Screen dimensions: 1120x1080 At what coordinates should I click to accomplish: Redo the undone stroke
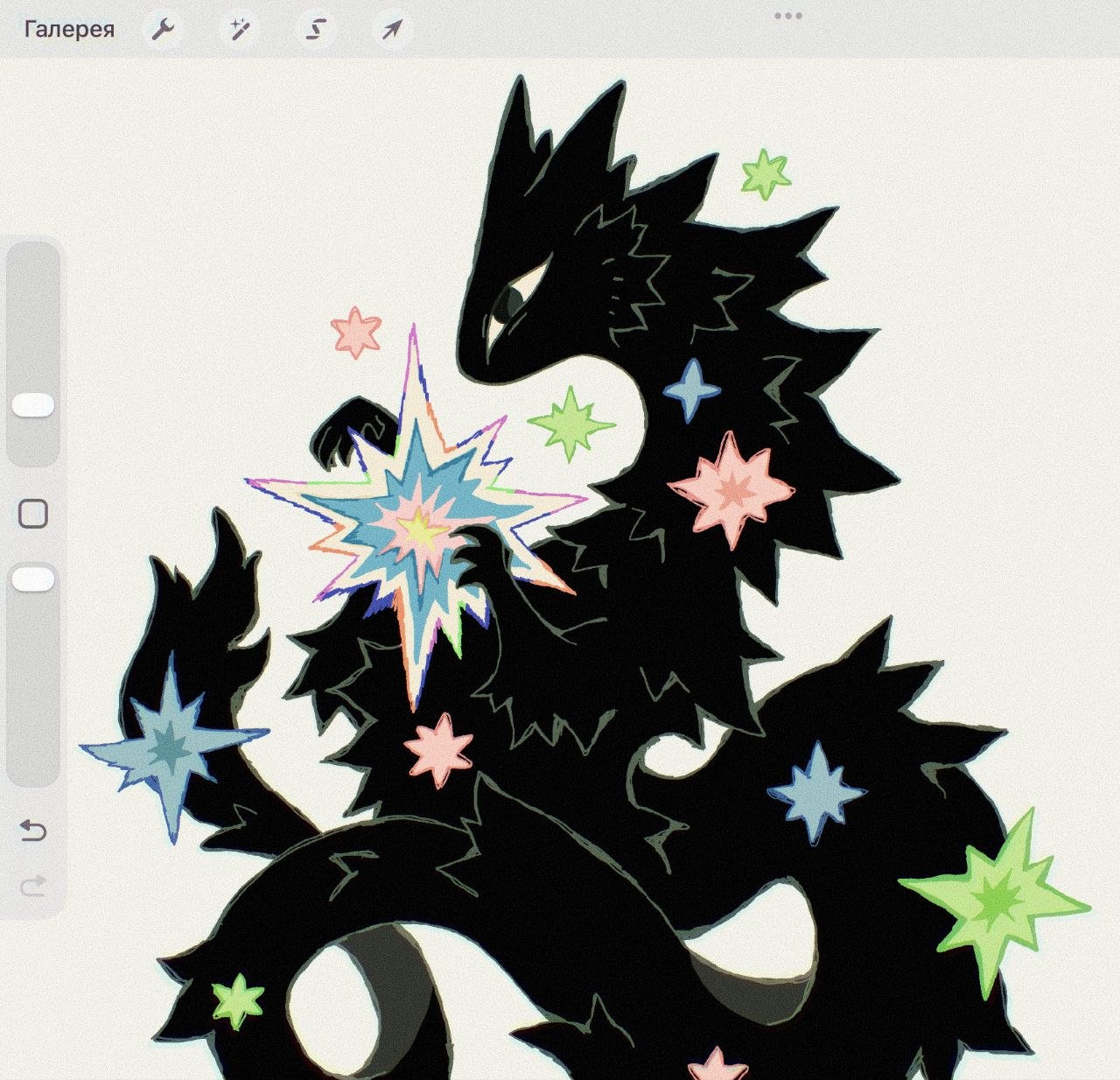point(33,887)
